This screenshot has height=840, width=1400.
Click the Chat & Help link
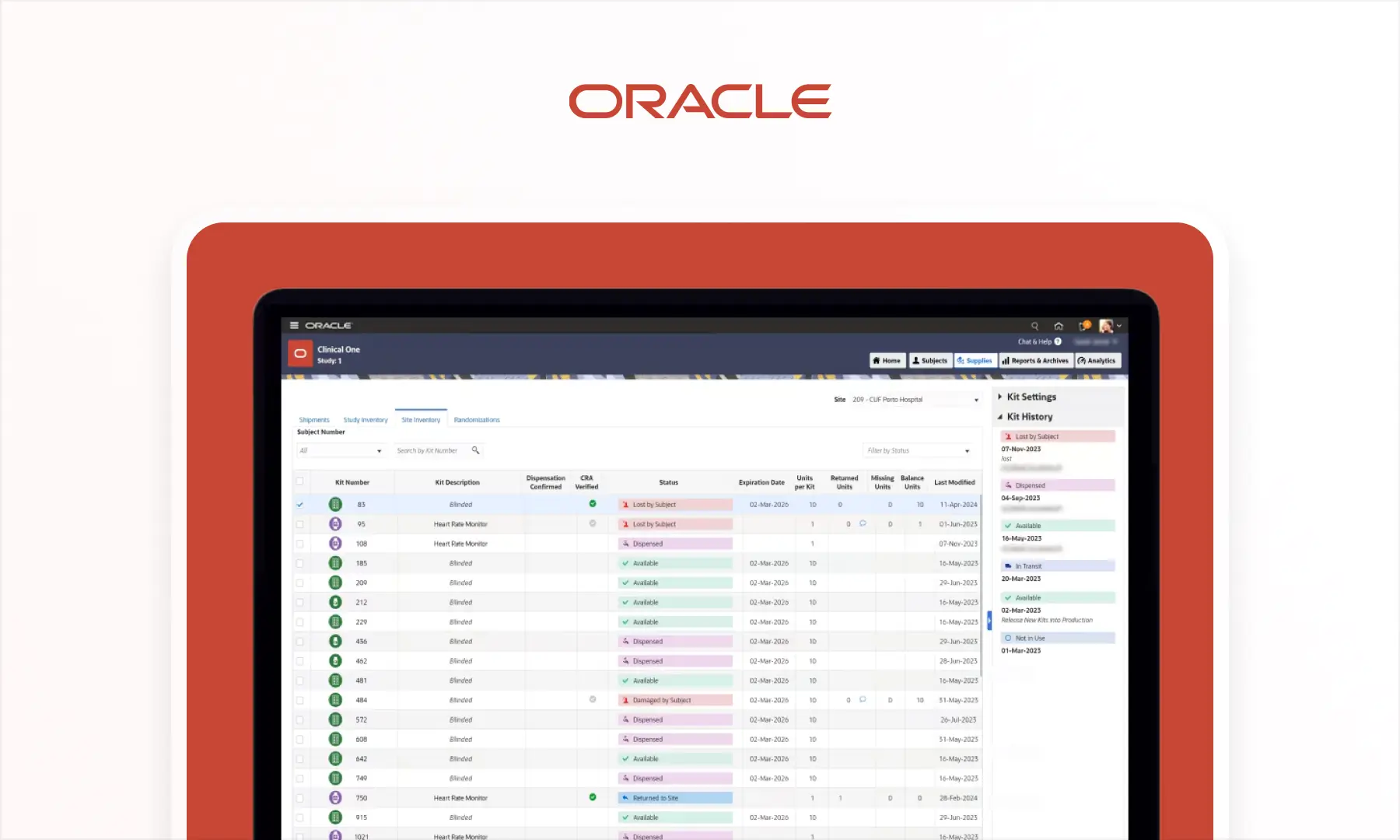1034,341
